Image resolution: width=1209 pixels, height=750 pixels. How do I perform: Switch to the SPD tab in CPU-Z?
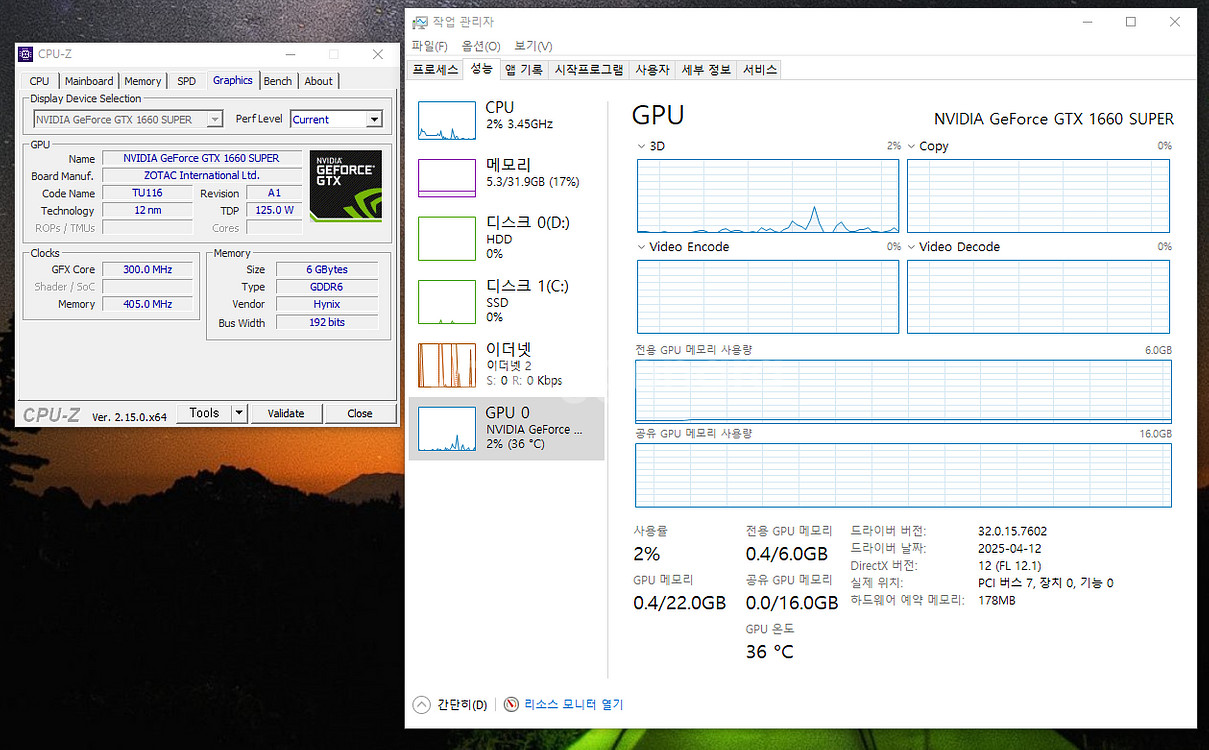(187, 81)
